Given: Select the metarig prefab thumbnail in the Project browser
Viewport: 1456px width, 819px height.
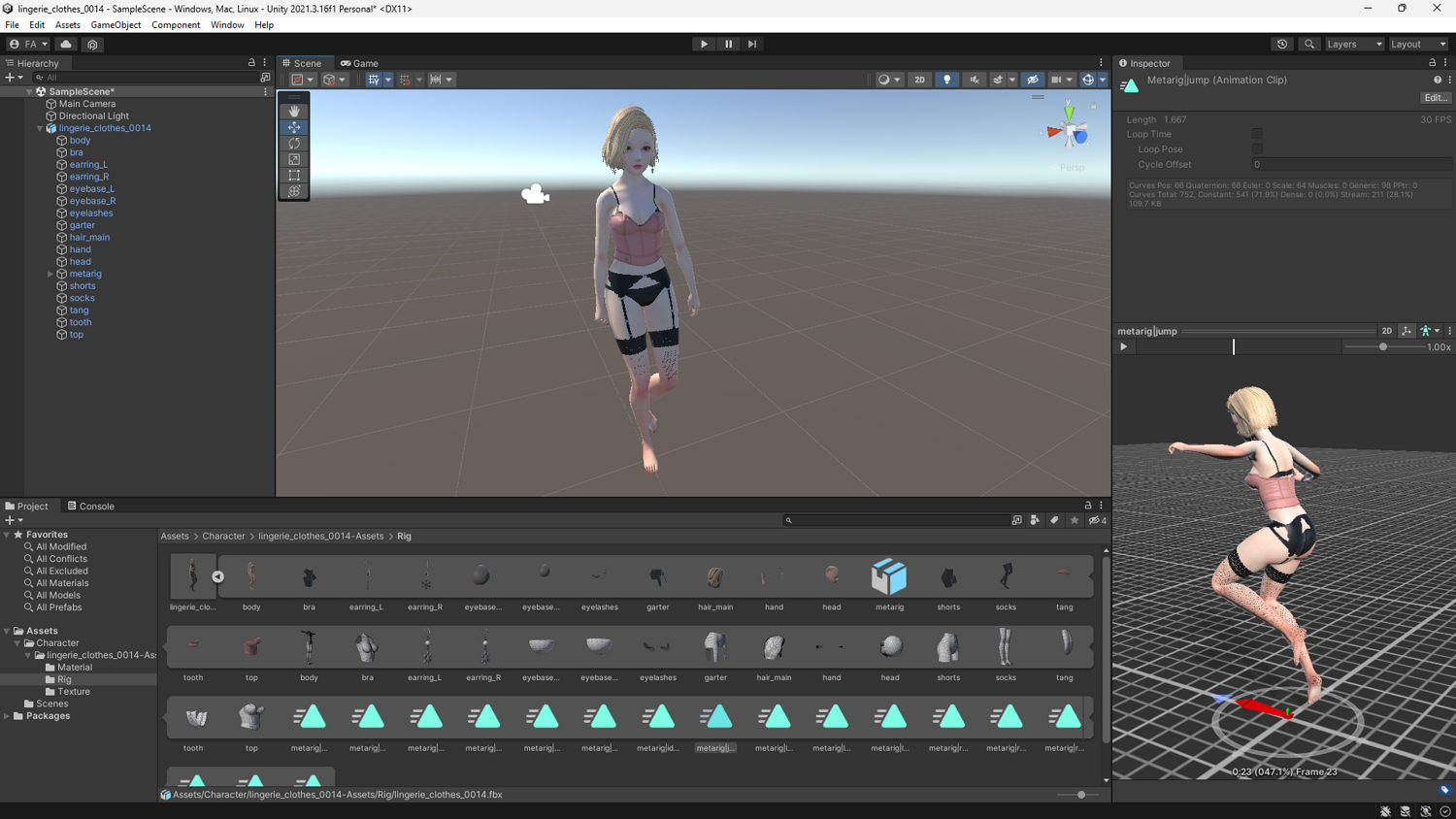Looking at the screenshot, I should click(889, 577).
